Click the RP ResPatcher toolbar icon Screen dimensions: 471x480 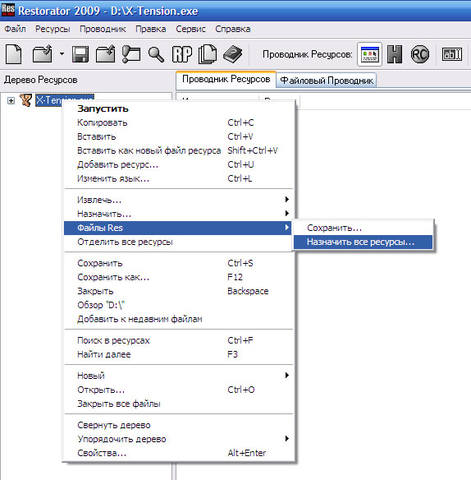[182, 54]
